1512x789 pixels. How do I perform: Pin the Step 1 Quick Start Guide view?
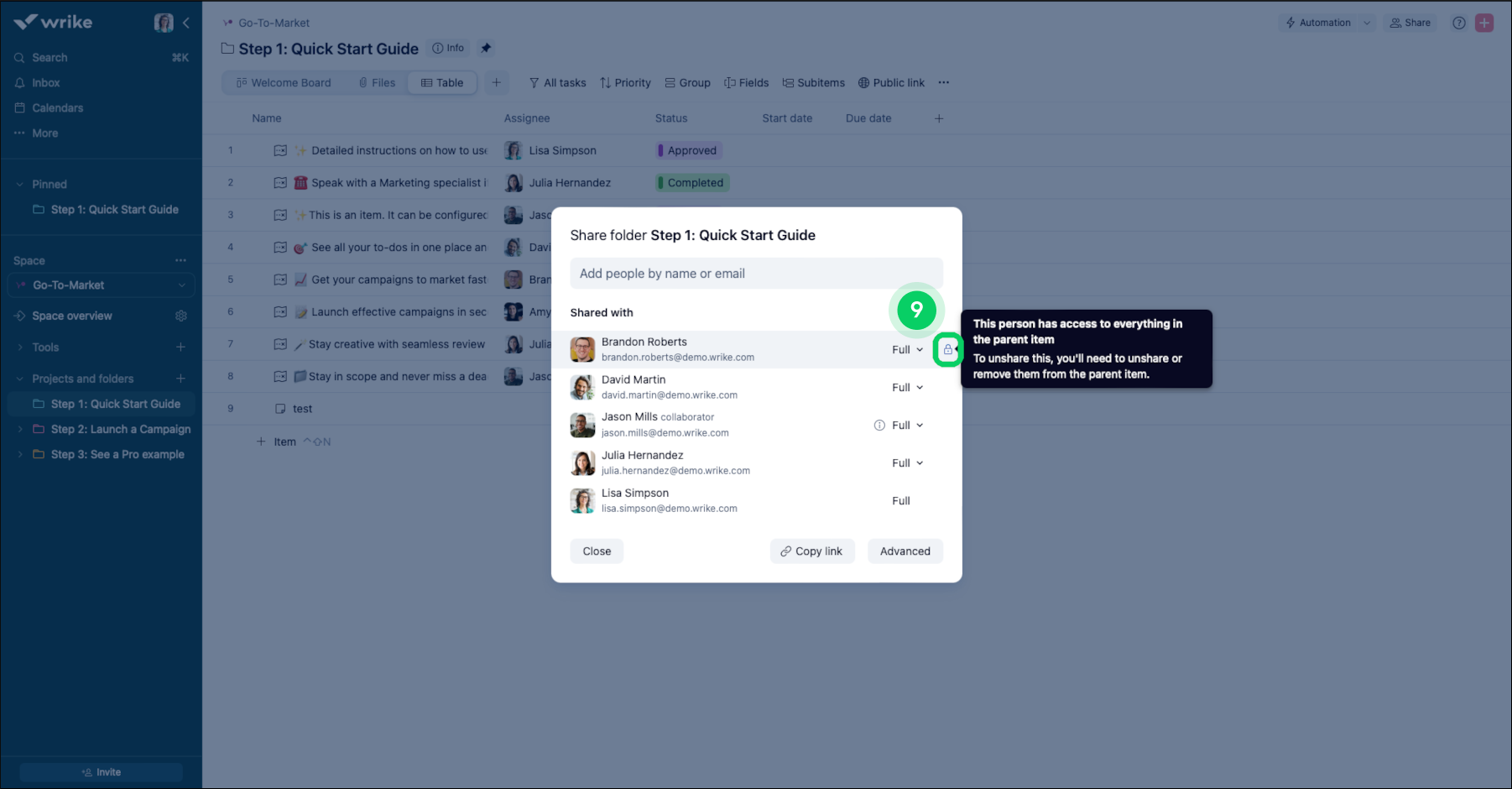coord(485,48)
